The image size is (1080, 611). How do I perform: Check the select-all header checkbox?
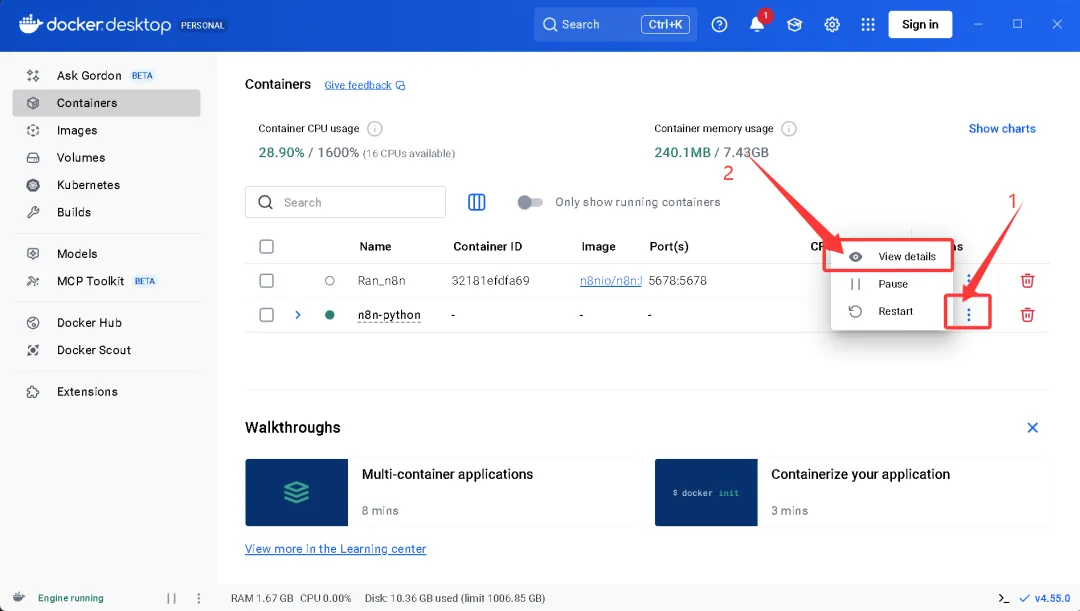pyautogui.click(x=267, y=247)
